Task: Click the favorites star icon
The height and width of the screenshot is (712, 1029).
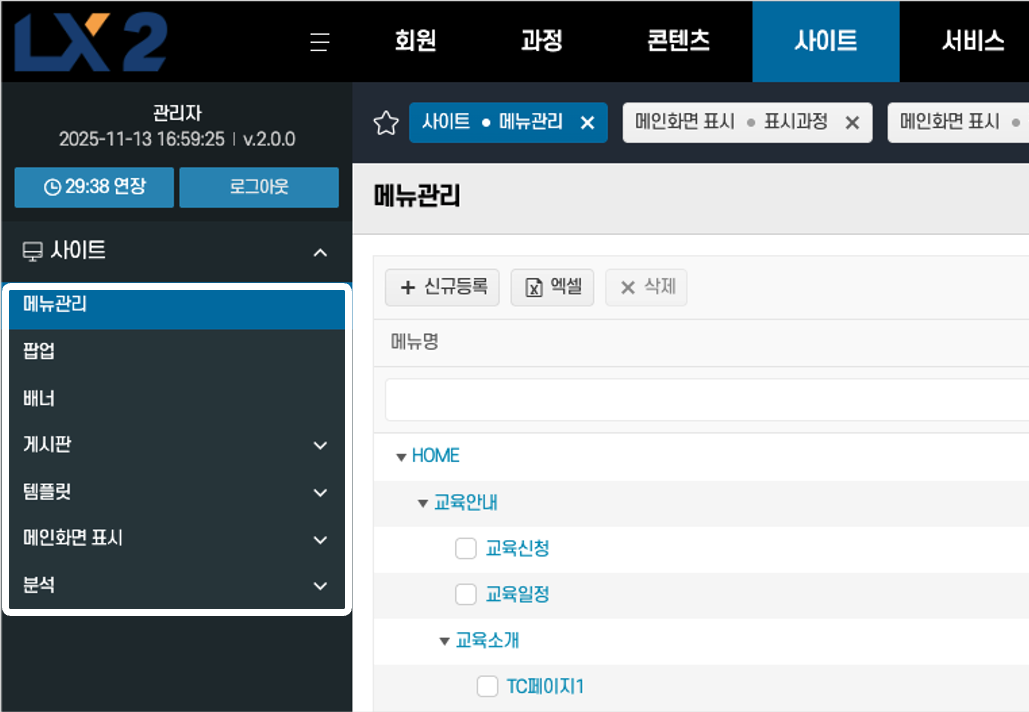Action: click(x=385, y=123)
